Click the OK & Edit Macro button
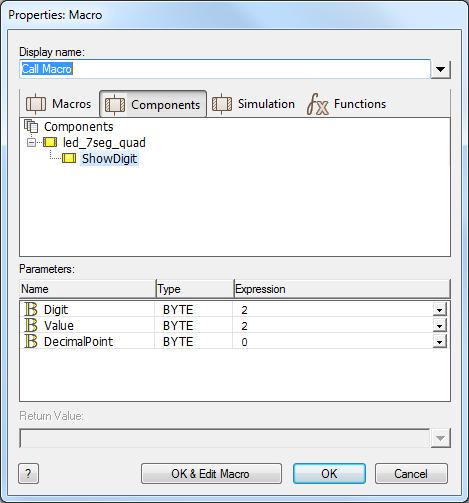Viewport: 469px width, 503px height. click(x=211, y=473)
